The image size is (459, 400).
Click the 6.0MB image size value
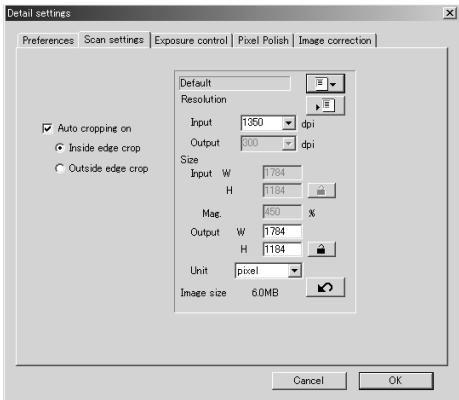click(265, 293)
